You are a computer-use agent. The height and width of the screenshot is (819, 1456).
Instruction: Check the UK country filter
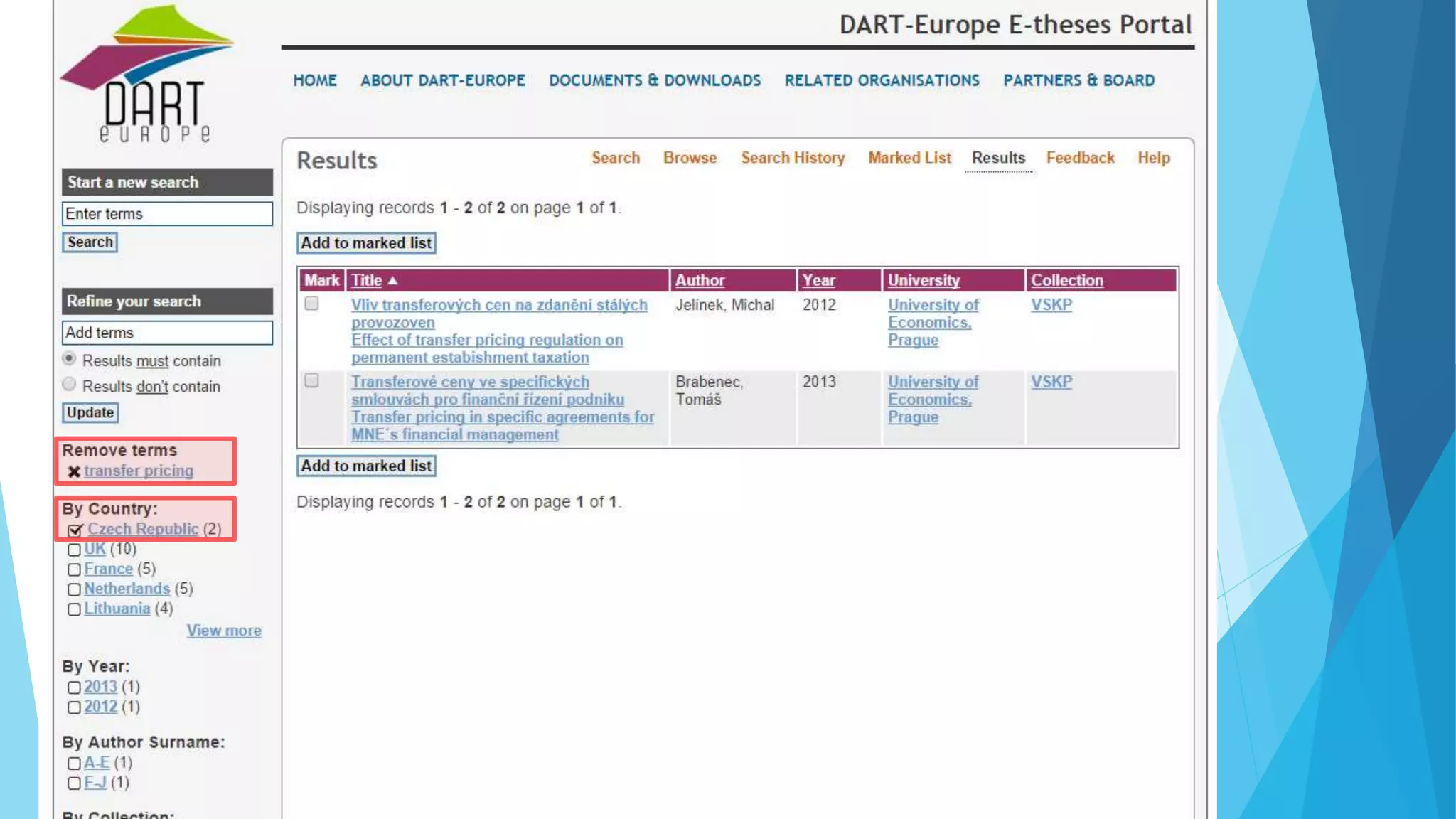tap(74, 550)
